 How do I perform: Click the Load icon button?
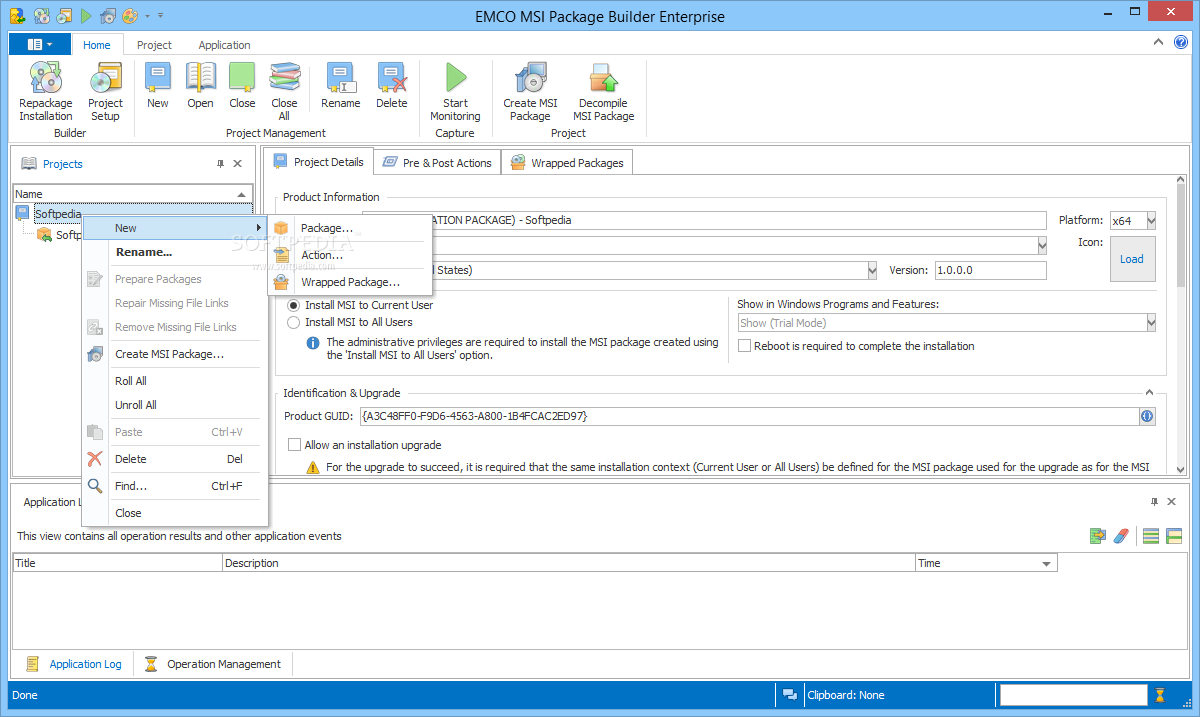[1132, 259]
